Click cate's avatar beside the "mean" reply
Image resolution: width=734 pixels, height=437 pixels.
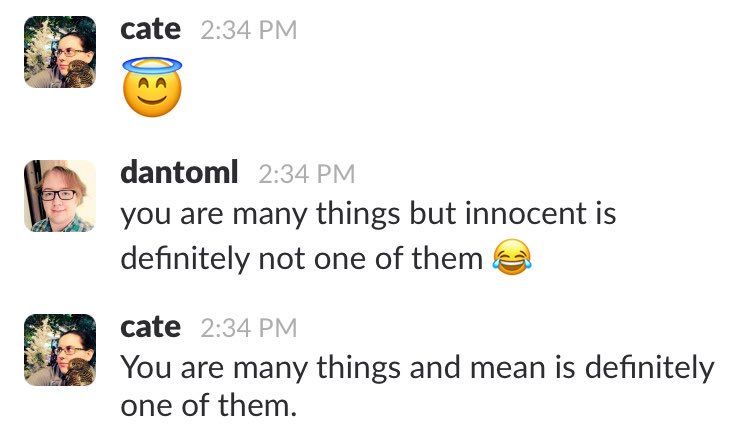[59, 349]
